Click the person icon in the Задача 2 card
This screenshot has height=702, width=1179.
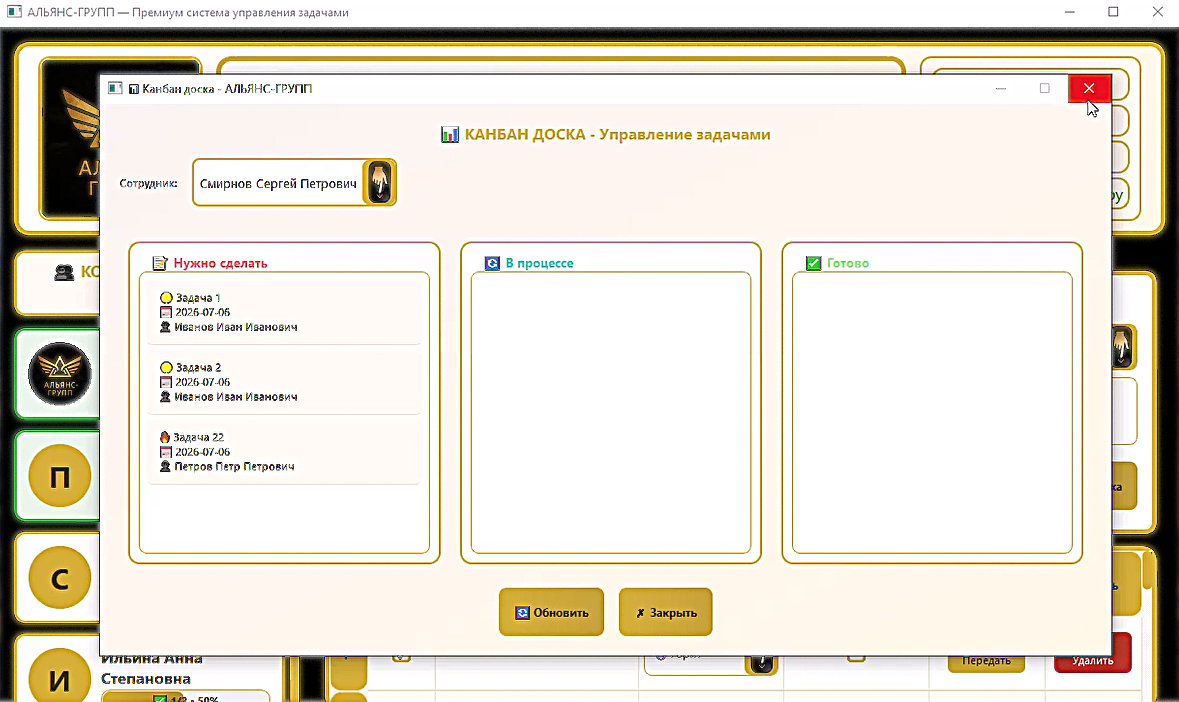(x=165, y=397)
